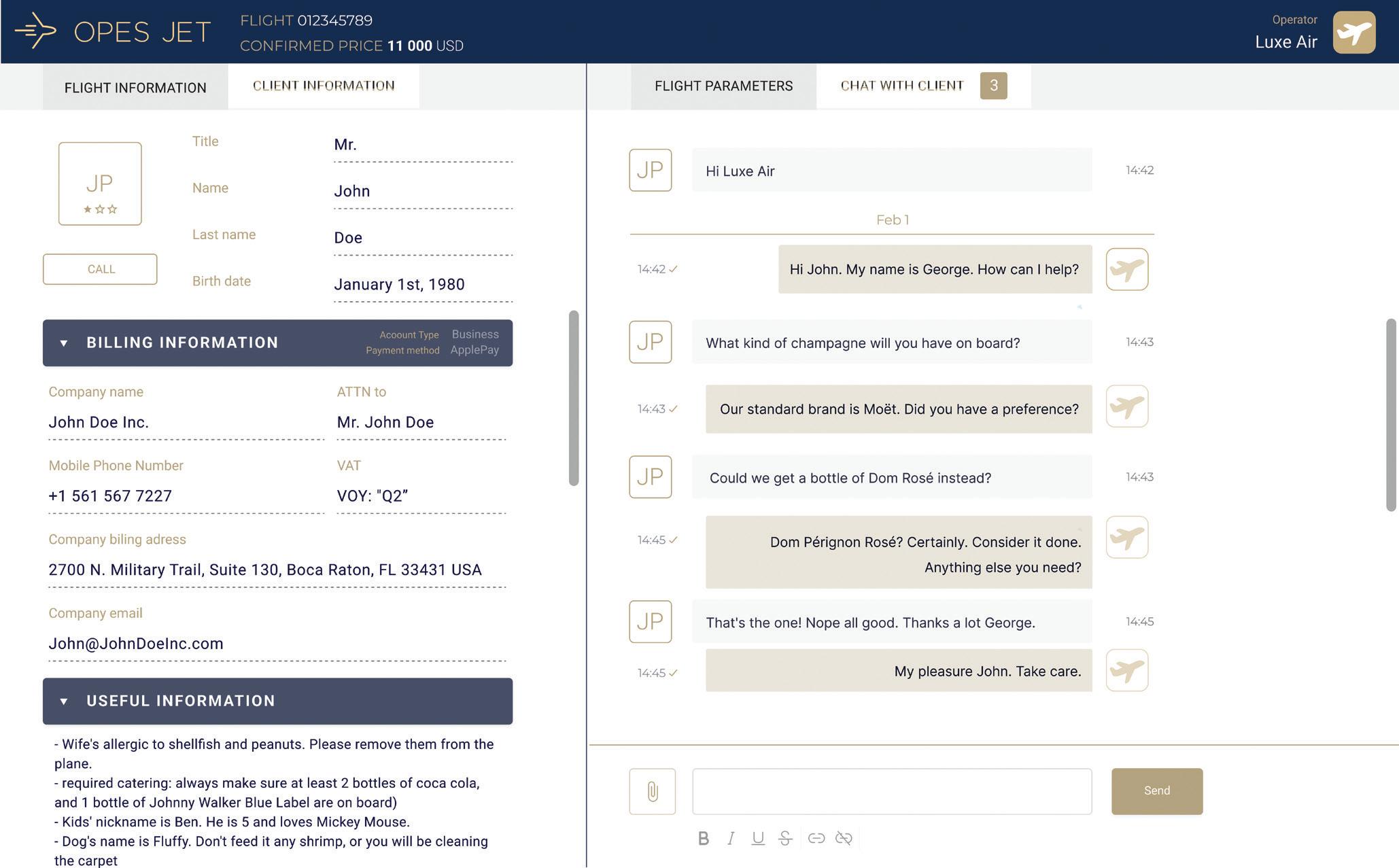Click the Opes Jet logo

(113, 31)
